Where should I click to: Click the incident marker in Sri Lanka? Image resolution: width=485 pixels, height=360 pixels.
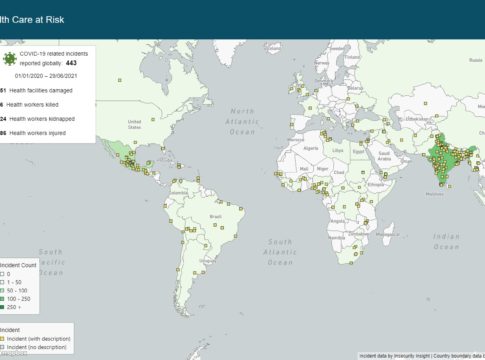pos(449,186)
